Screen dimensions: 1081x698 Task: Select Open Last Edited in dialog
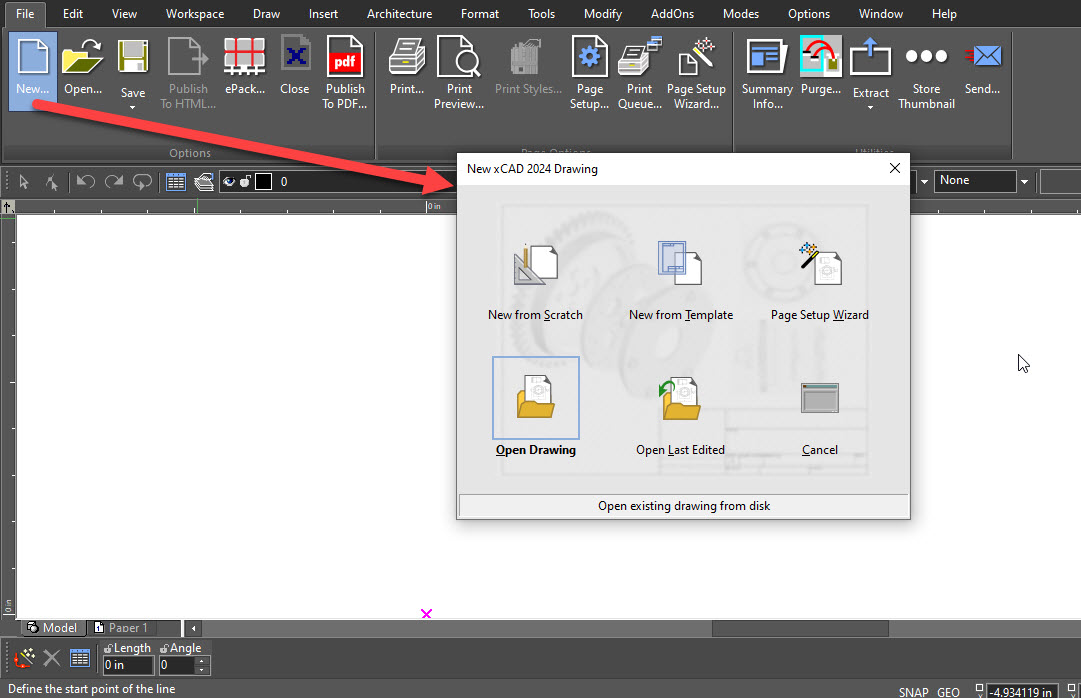(680, 416)
